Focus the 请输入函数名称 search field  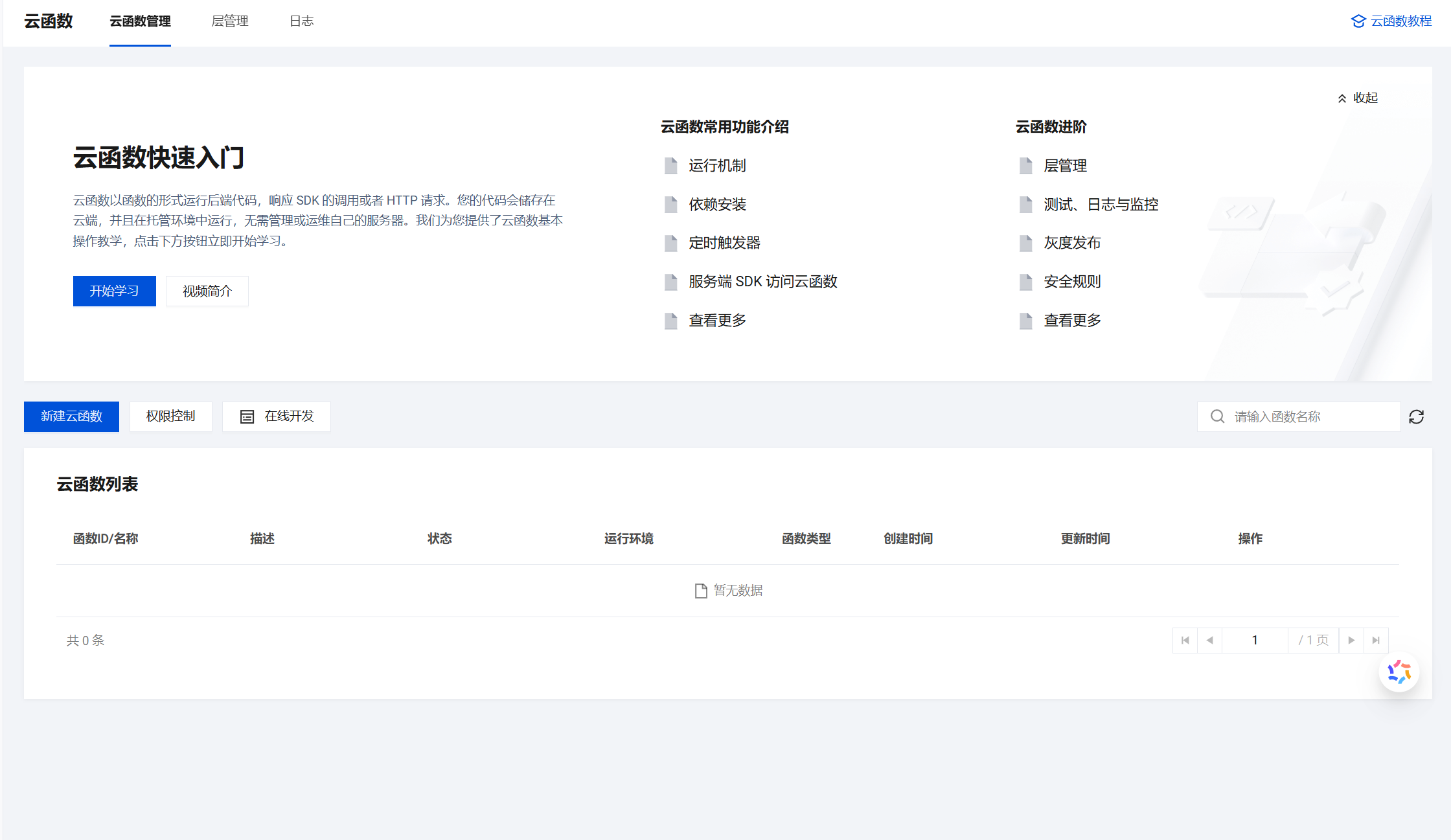coord(1299,416)
